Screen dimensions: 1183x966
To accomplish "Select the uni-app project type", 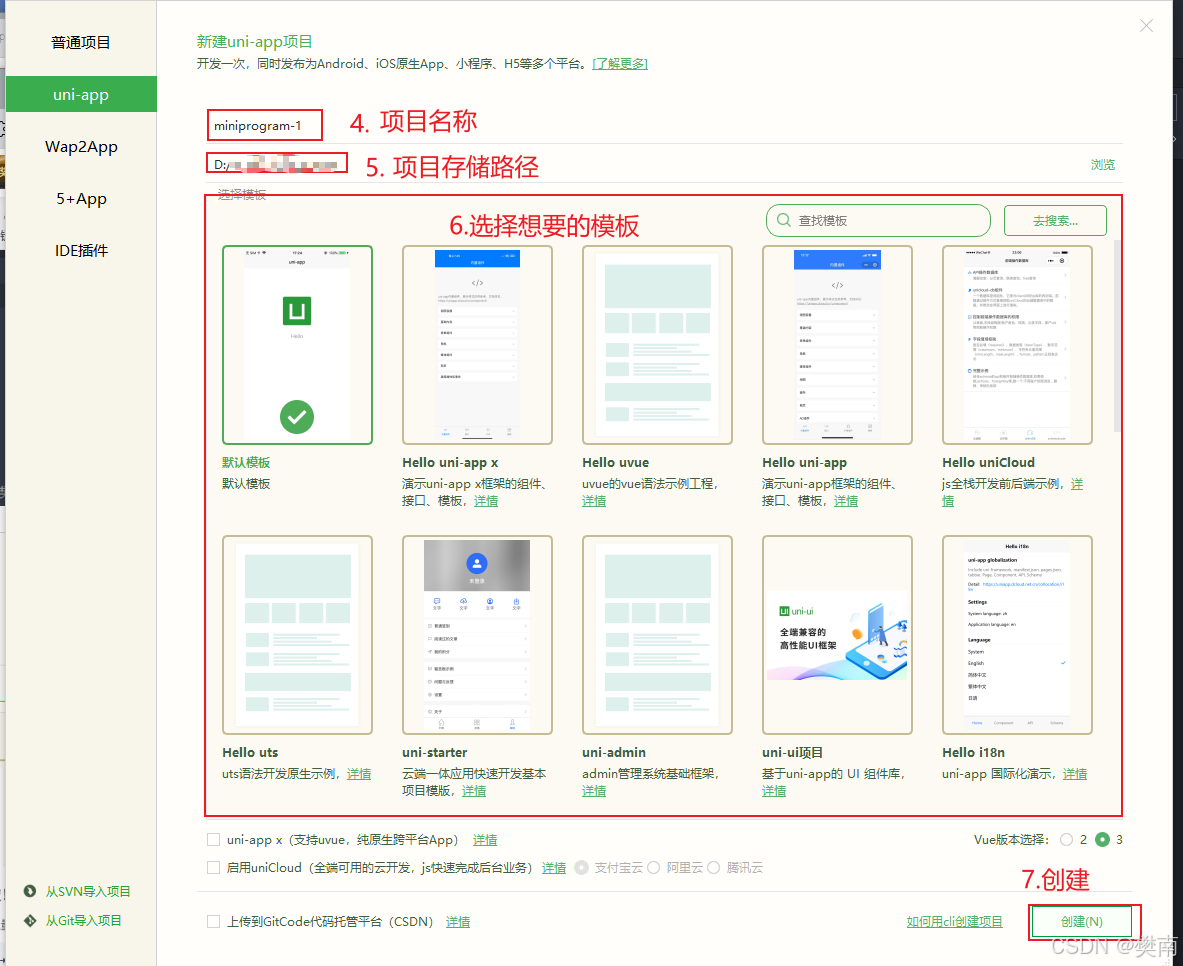I will (x=81, y=94).
